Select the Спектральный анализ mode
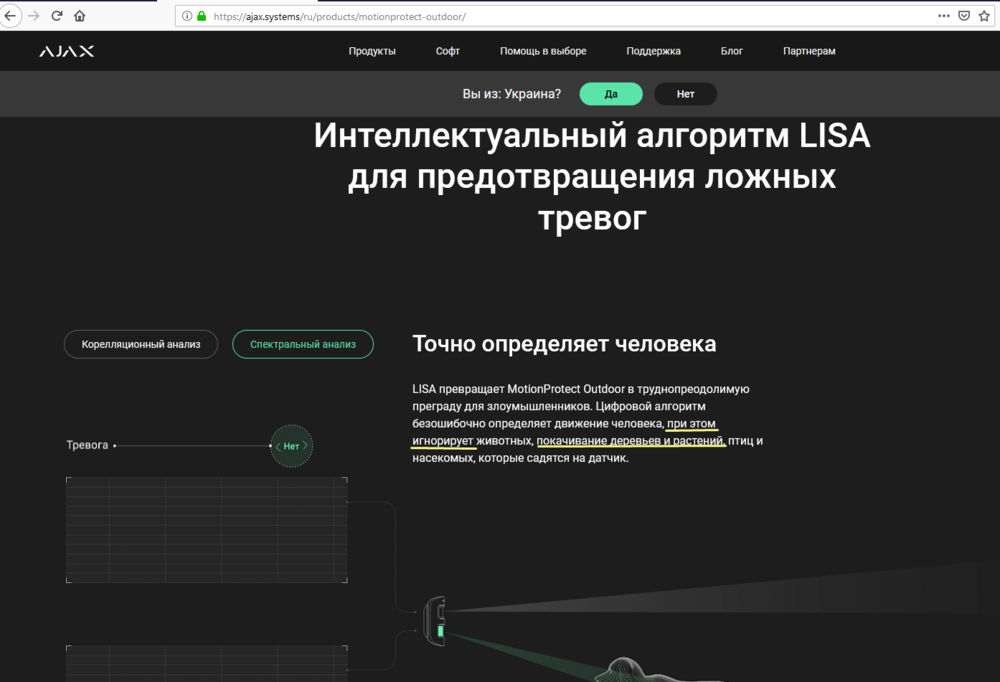Screen dimensions: 1000x682 point(303,344)
